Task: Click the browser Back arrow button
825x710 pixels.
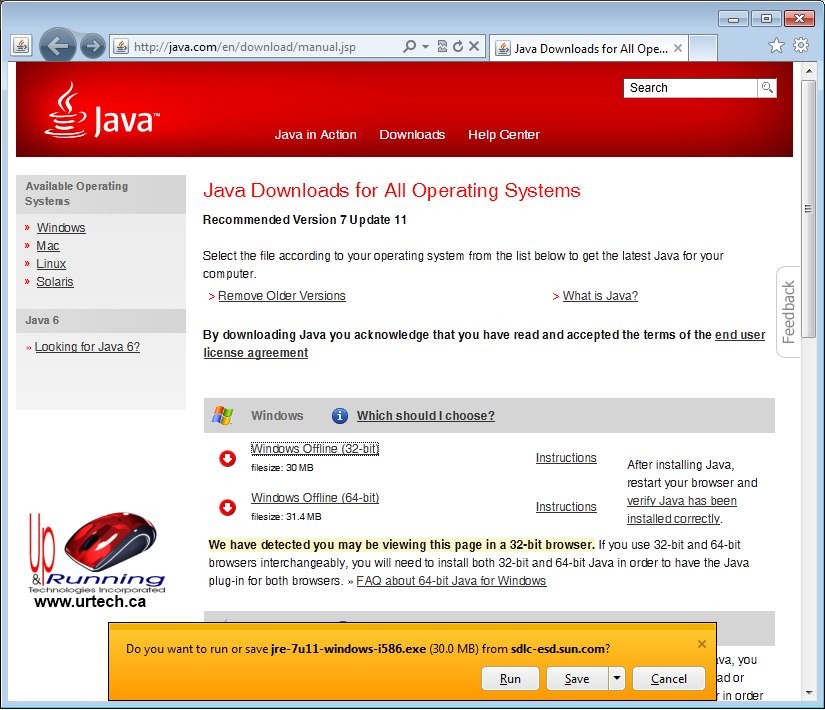Action: (x=58, y=46)
